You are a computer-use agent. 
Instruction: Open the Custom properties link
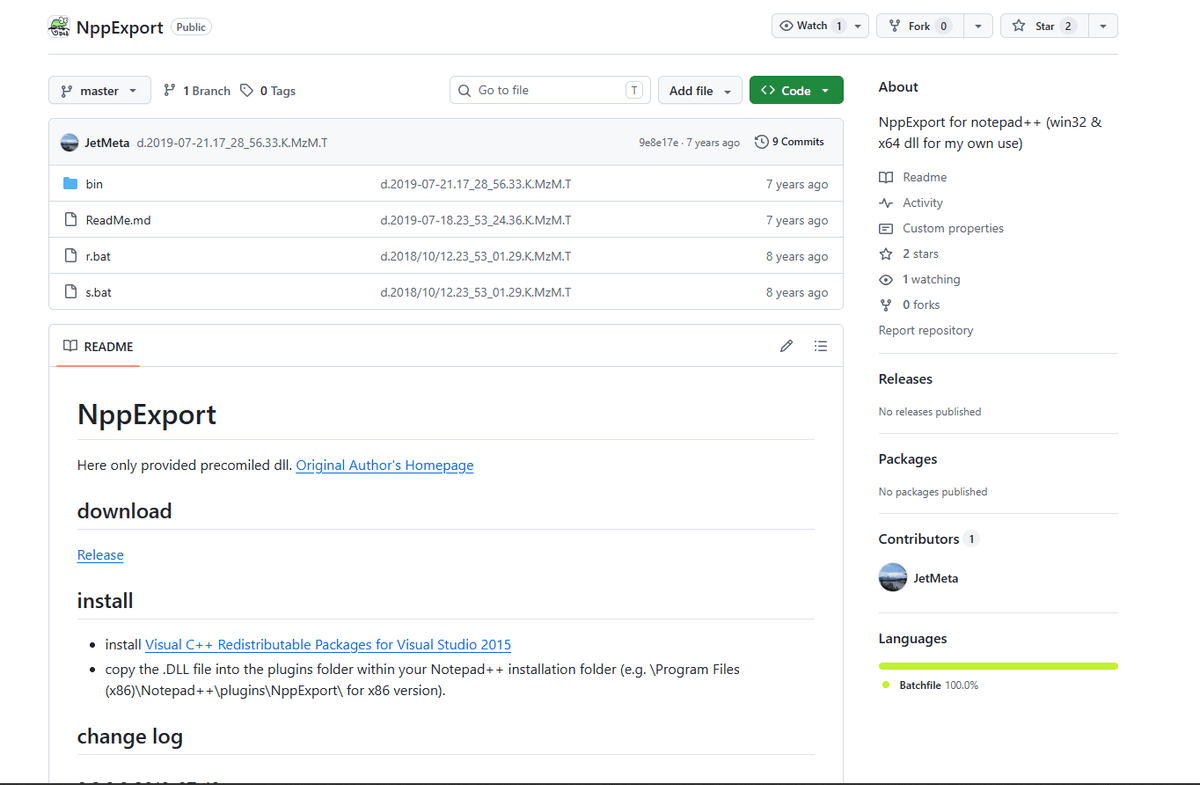953,228
